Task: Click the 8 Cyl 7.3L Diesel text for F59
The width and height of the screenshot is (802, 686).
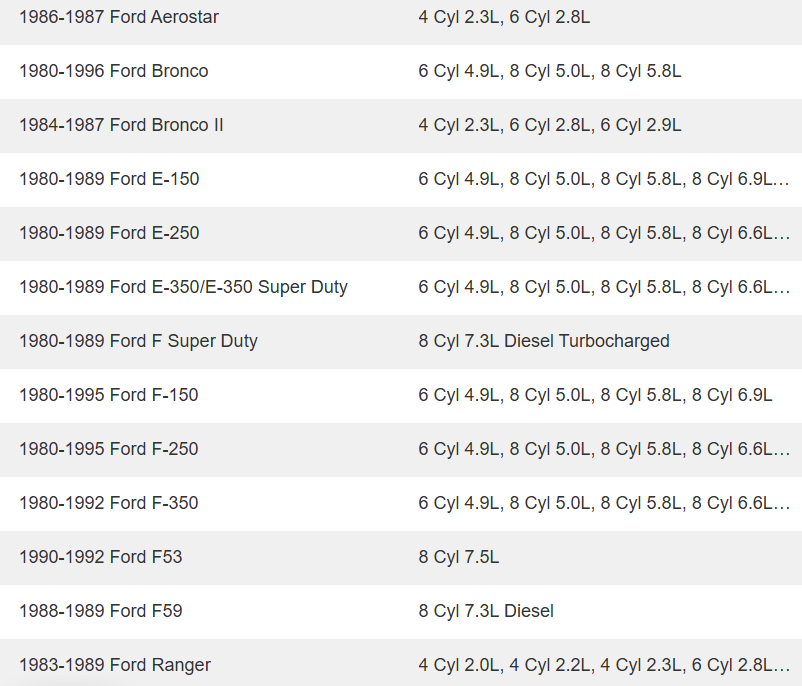Action: (486, 611)
